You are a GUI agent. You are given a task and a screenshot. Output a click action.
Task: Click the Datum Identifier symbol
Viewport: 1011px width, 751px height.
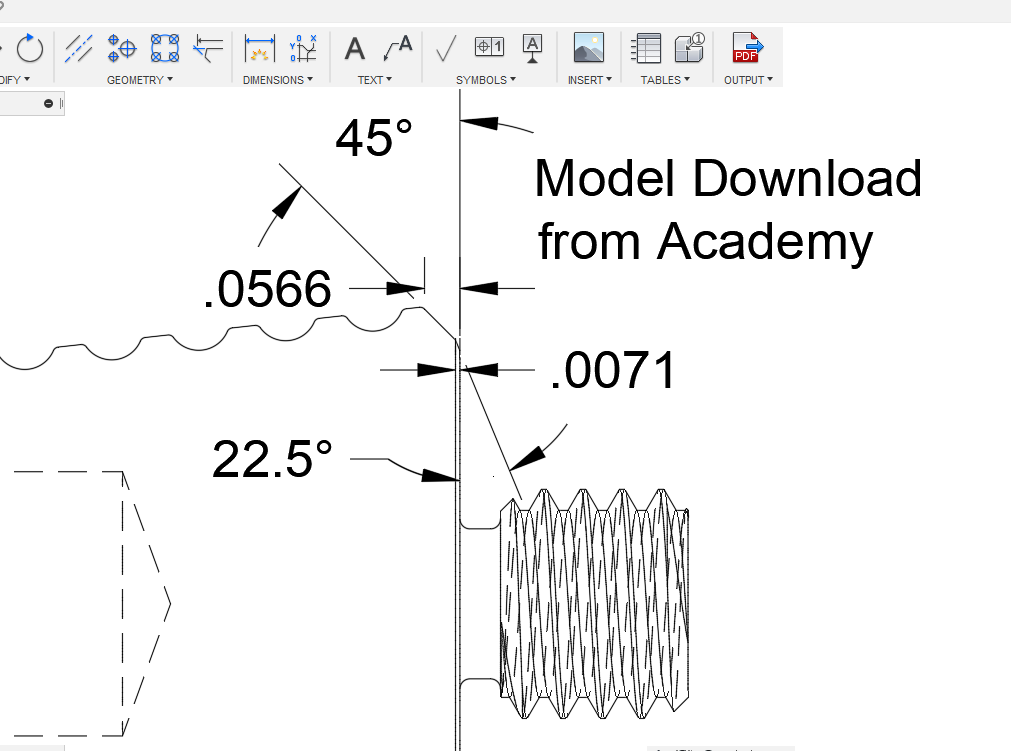(x=533, y=47)
